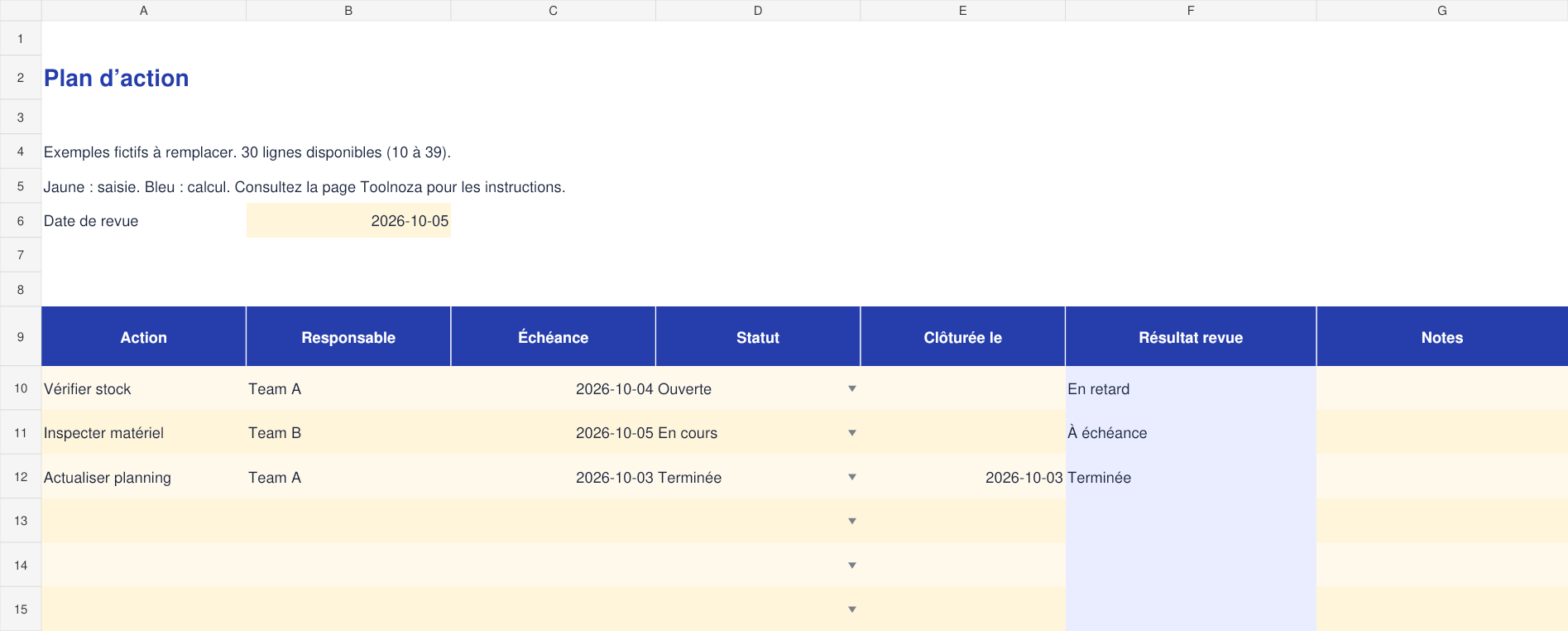Click the 'Échéance' header cell
The width and height of the screenshot is (1568, 631).
pos(554,337)
